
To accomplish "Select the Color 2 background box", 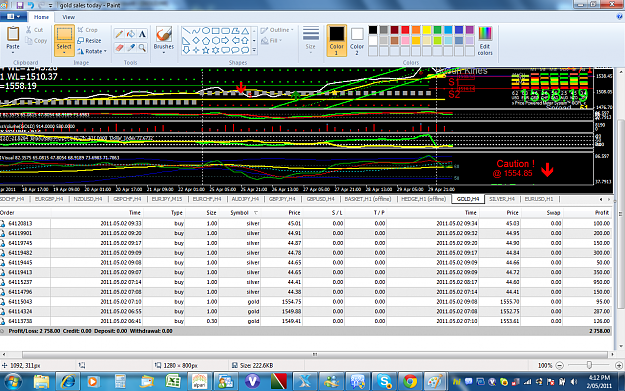I will click(357, 41).
